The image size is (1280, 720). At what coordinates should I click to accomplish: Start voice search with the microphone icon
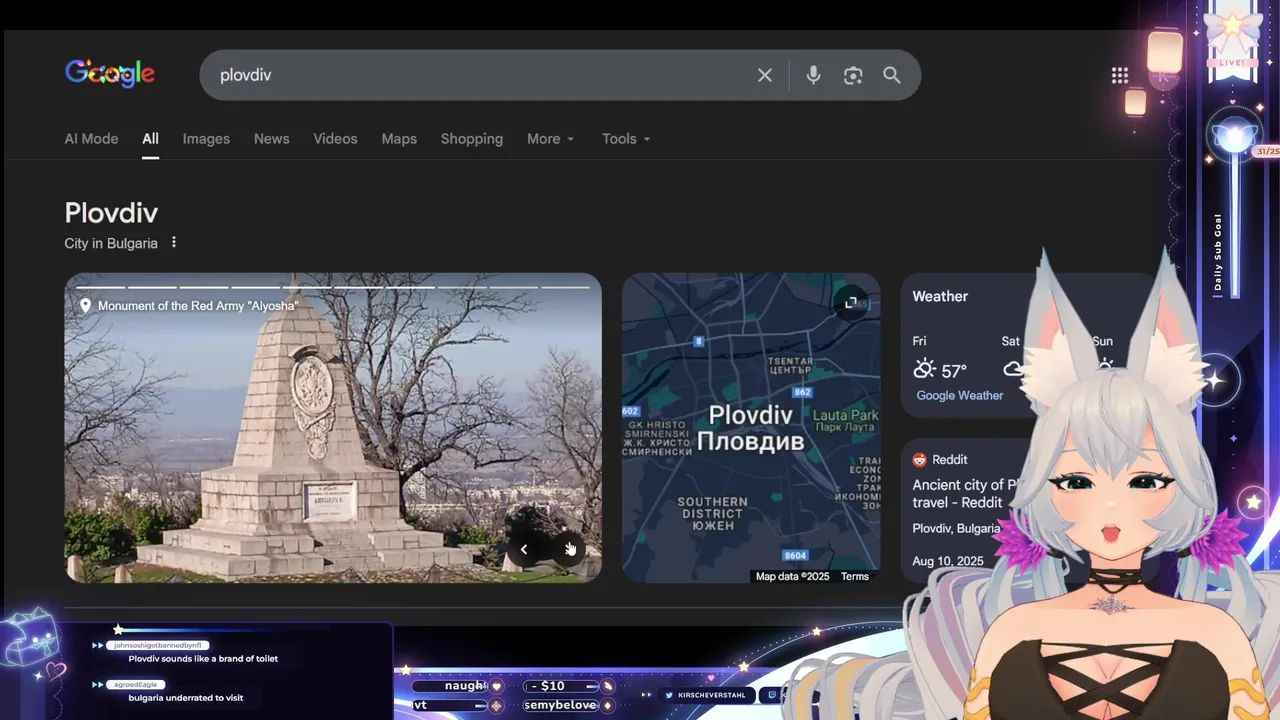click(x=813, y=75)
